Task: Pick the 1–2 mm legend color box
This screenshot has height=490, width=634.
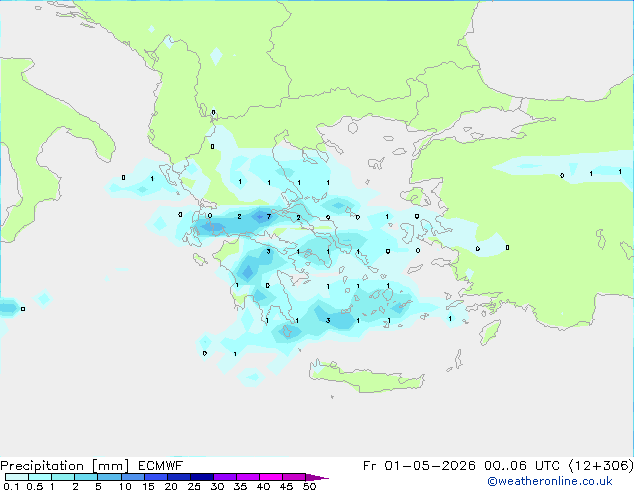Action: coord(63,477)
